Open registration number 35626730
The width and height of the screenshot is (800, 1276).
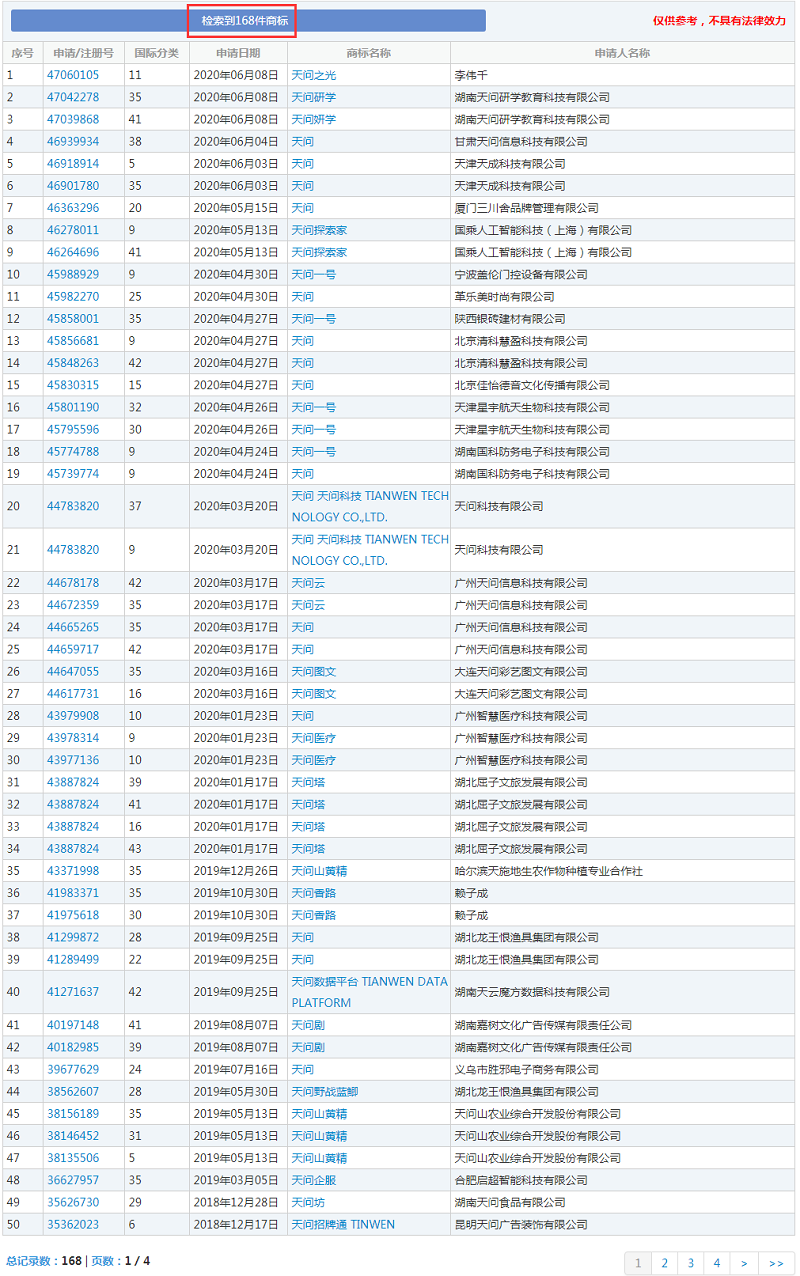(x=73, y=1202)
